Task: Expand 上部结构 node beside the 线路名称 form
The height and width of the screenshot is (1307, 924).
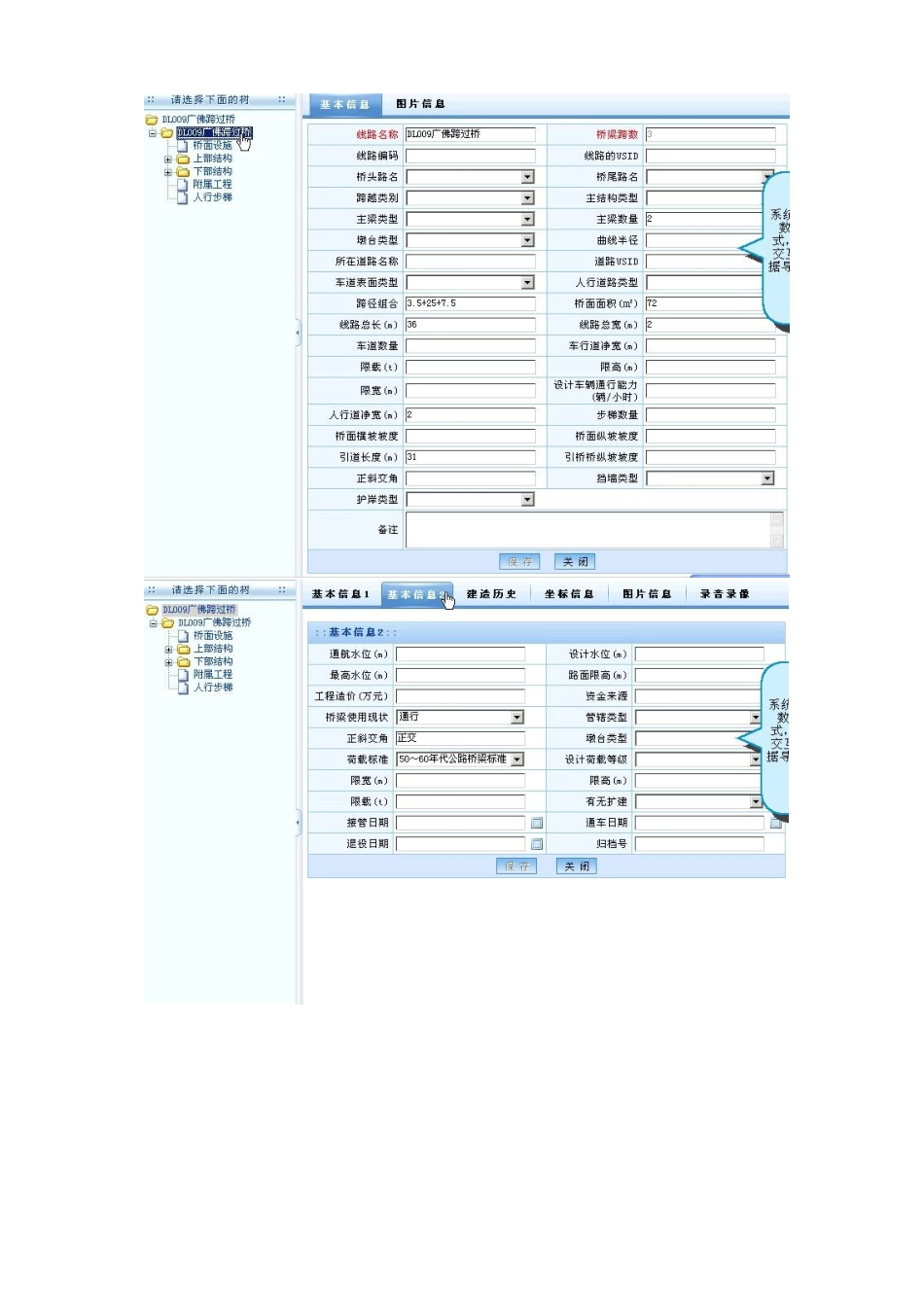Action: click(168, 159)
